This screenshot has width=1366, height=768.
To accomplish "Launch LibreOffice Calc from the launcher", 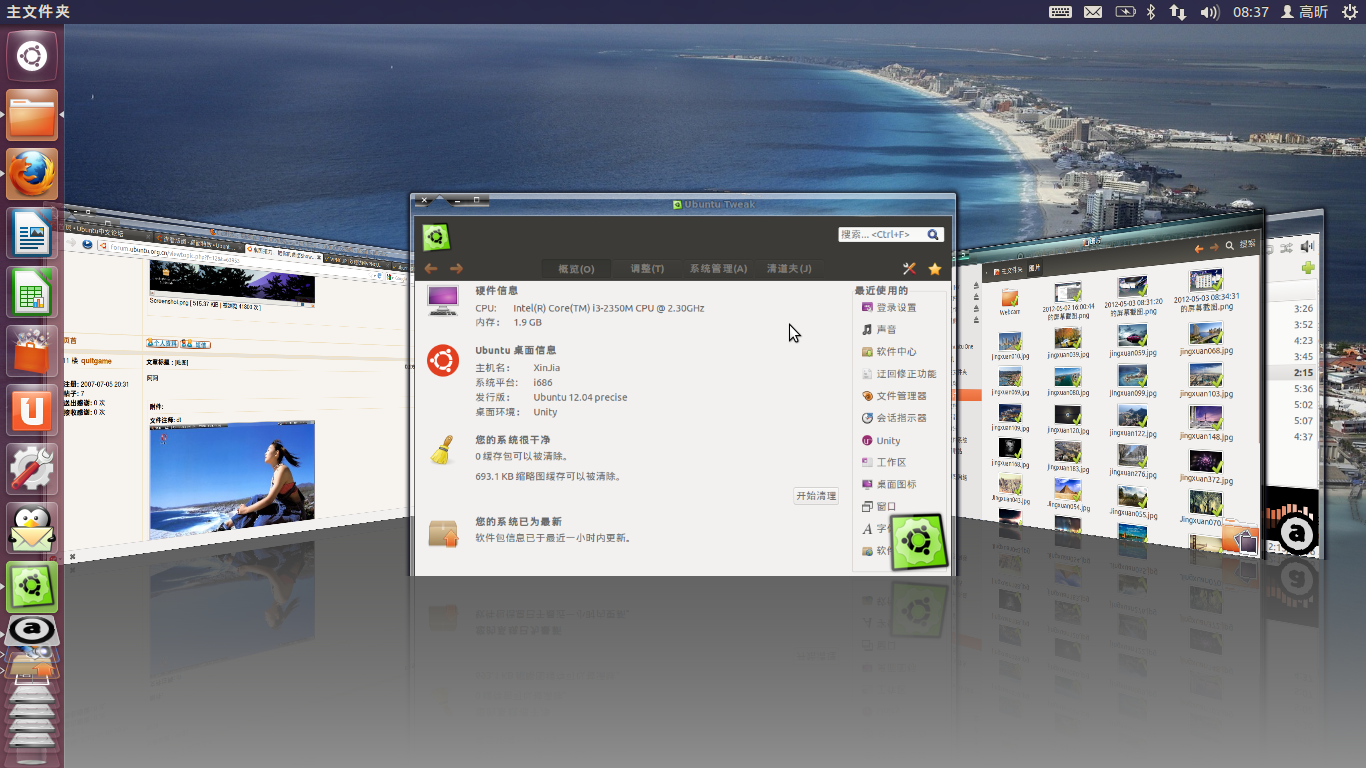I will (32, 292).
